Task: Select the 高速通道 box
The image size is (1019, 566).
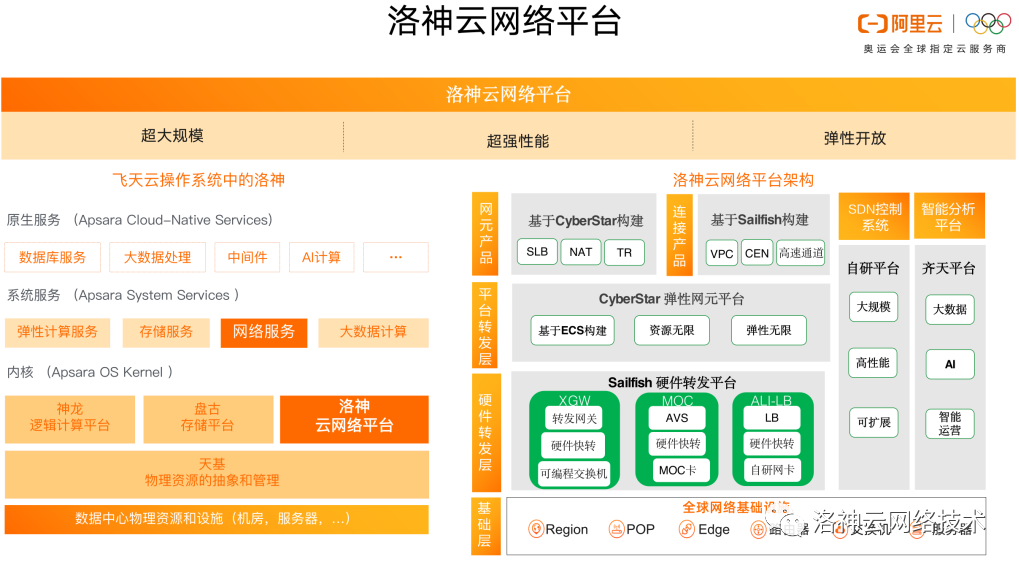Action: (801, 253)
